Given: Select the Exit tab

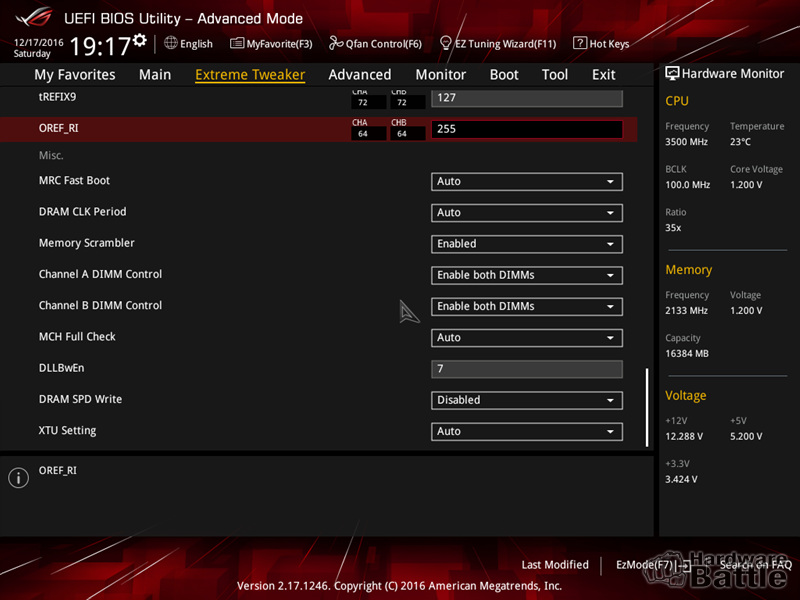Looking at the screenshot, I should pos(604,74).
